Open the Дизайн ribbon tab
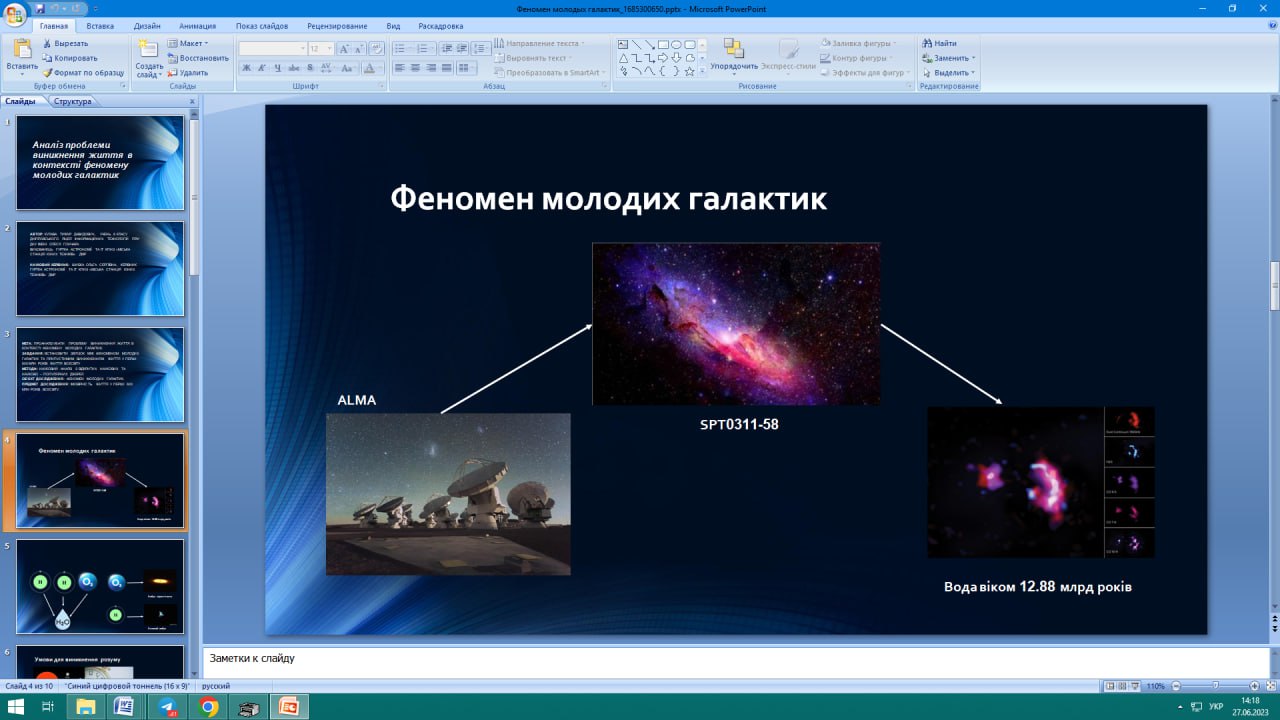The width and height of the screenshot is (1280, 720). (147, 26)
